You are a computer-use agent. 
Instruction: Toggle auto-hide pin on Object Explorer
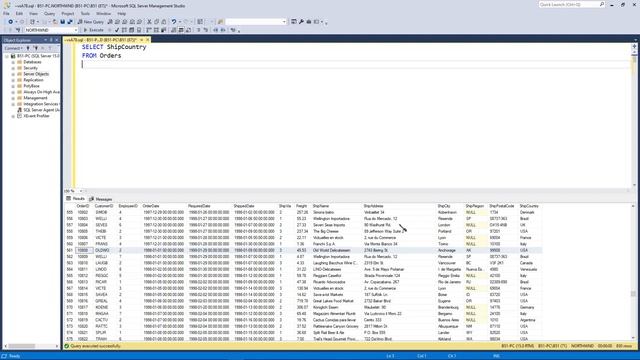click(51, 40)
